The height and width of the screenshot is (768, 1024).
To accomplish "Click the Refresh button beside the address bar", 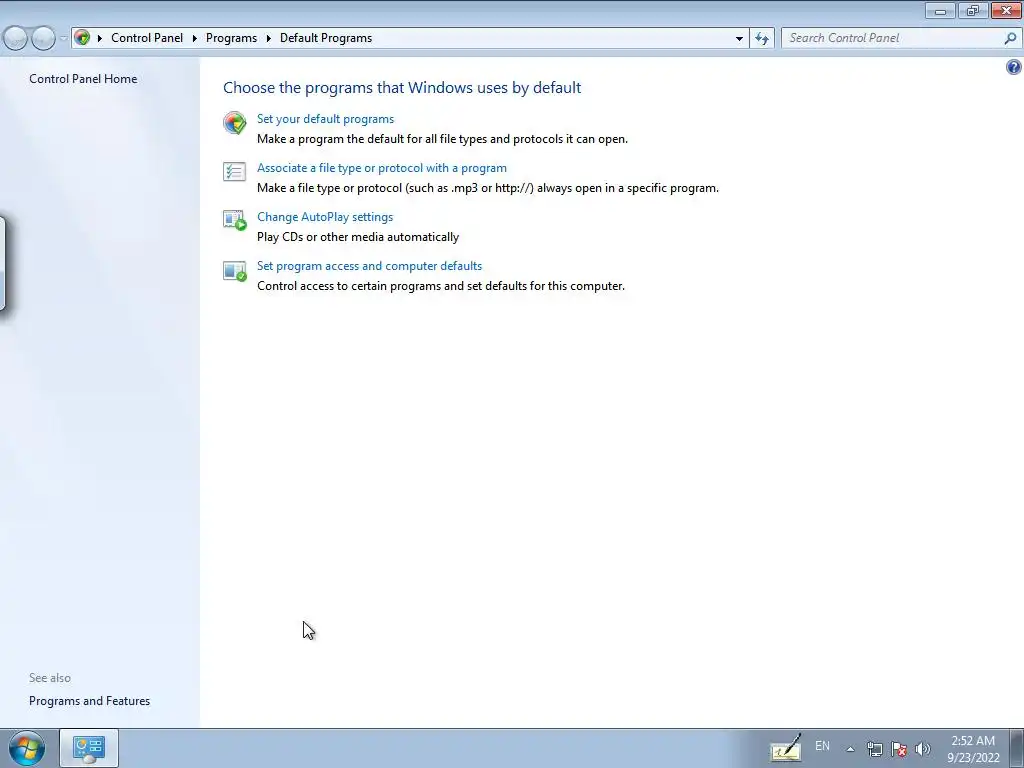I will pyautogui.click(x=761, y=39).
